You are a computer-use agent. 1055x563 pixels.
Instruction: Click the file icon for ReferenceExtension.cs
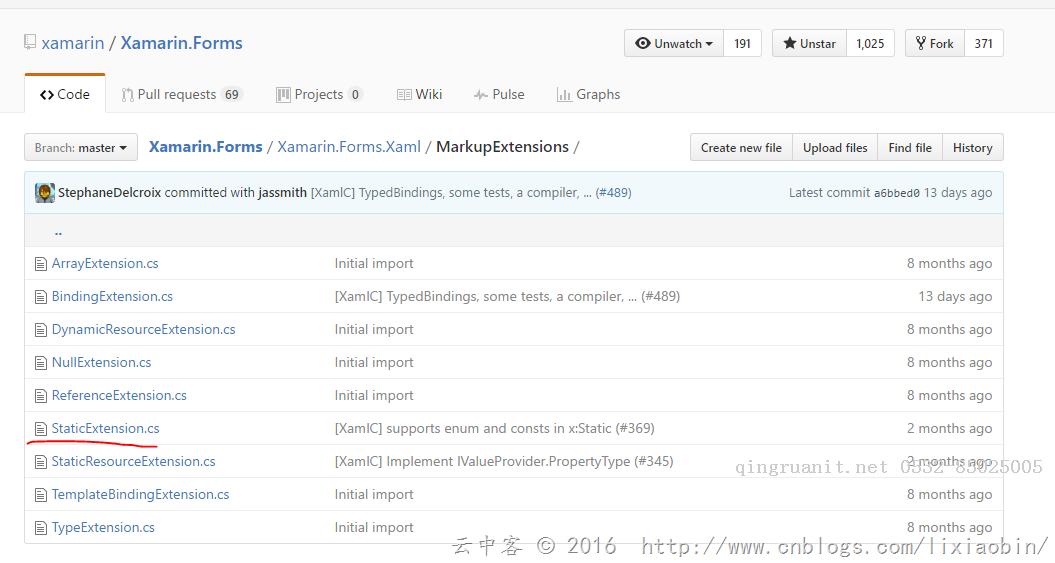[x=40, y=396]
